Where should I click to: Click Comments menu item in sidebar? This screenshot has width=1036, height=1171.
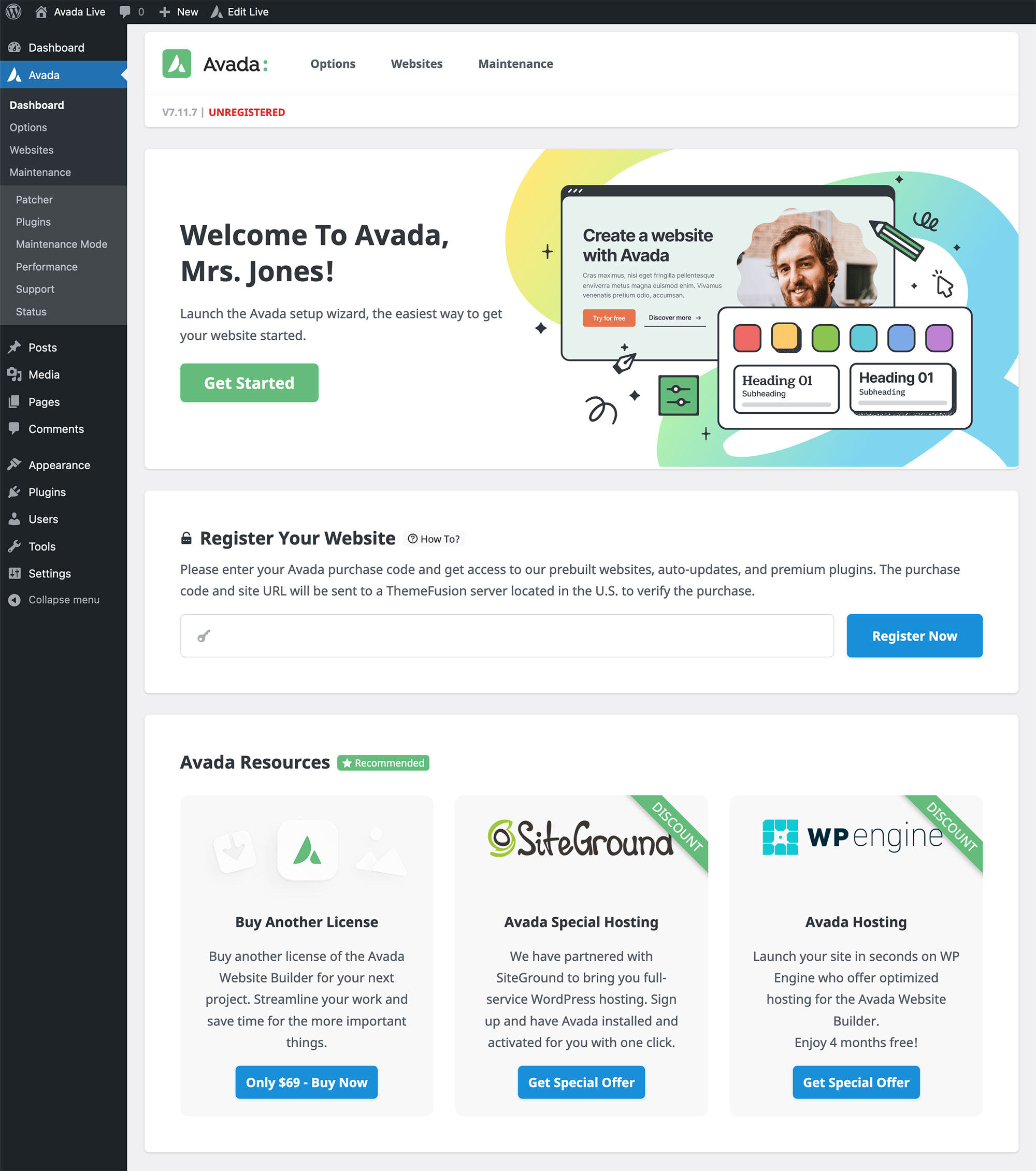pyautogui.click(x=57, y=428)
